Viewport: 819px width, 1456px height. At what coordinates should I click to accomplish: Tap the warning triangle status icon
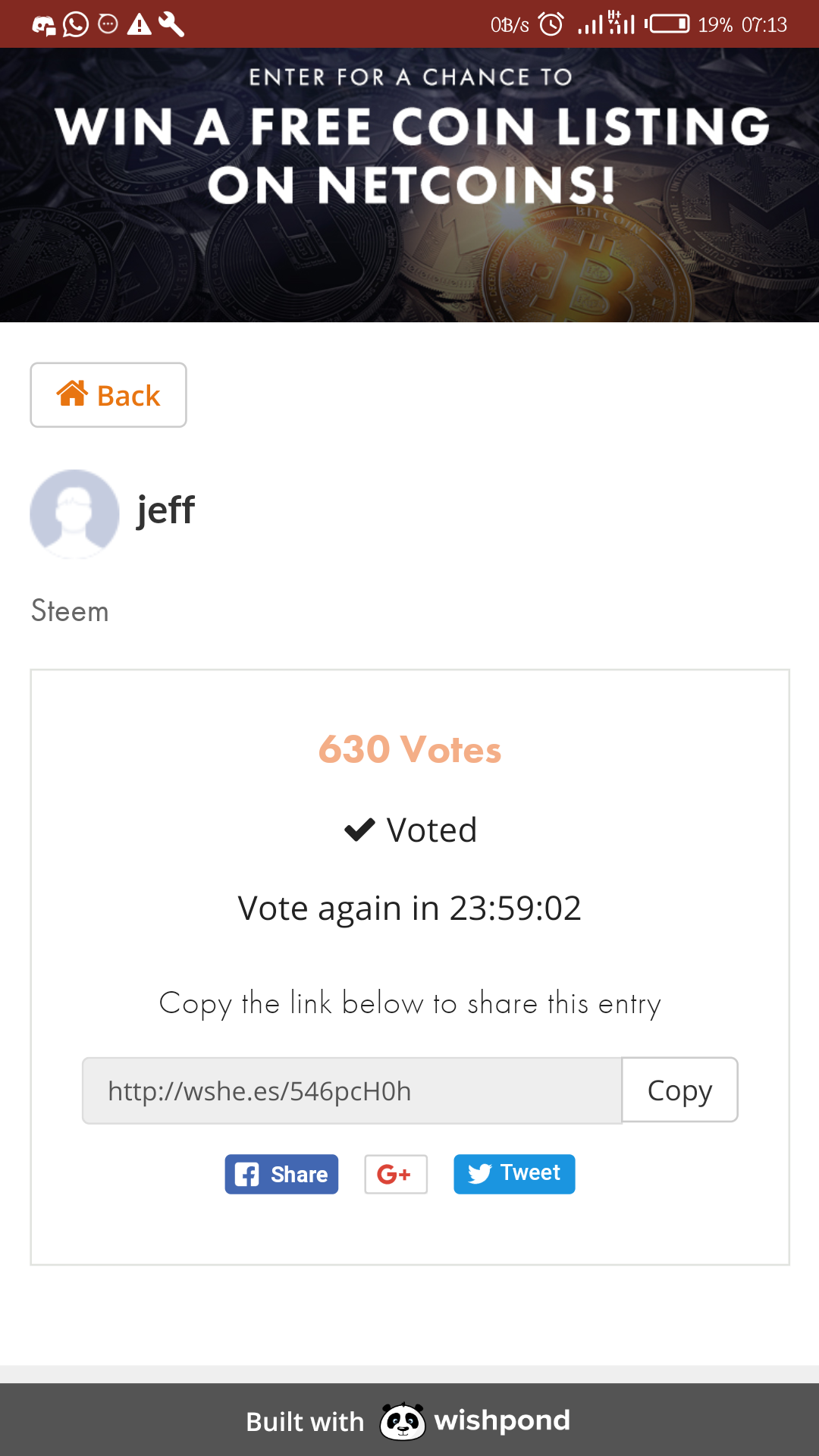139,24
